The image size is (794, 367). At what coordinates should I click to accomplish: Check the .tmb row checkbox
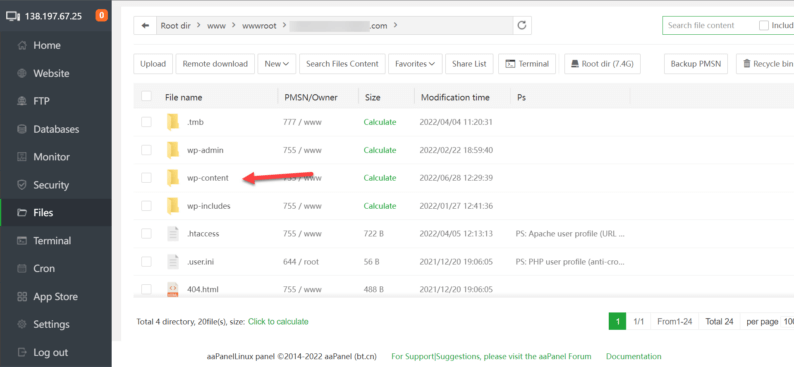(x=146, y=122)
